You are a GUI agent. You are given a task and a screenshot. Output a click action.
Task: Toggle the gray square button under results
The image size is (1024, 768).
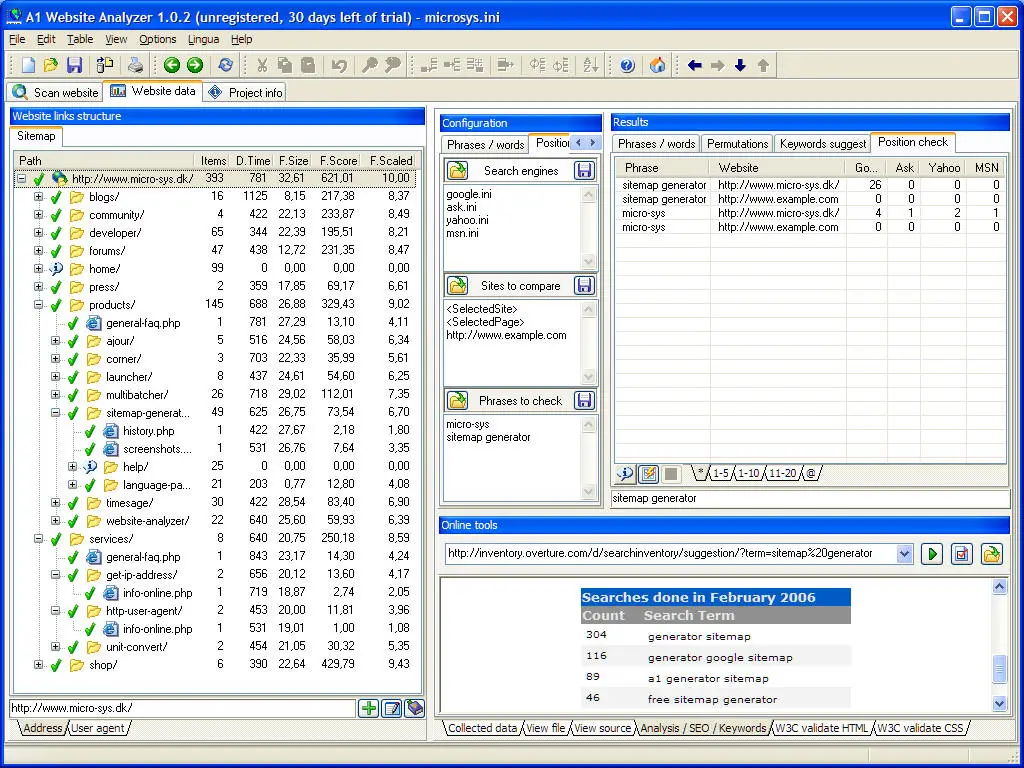click(671, 473)
